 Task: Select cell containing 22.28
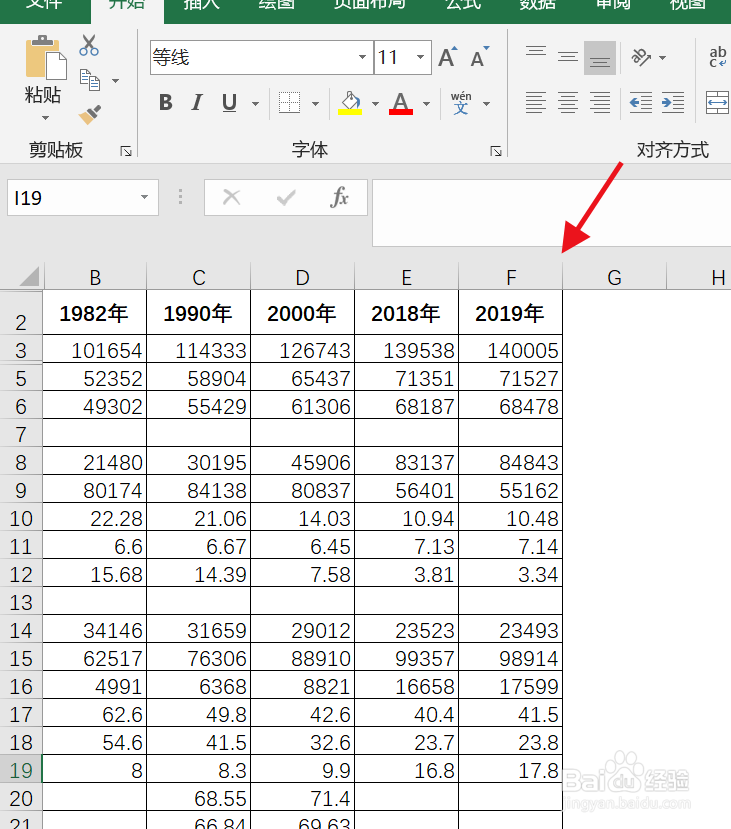95,517
